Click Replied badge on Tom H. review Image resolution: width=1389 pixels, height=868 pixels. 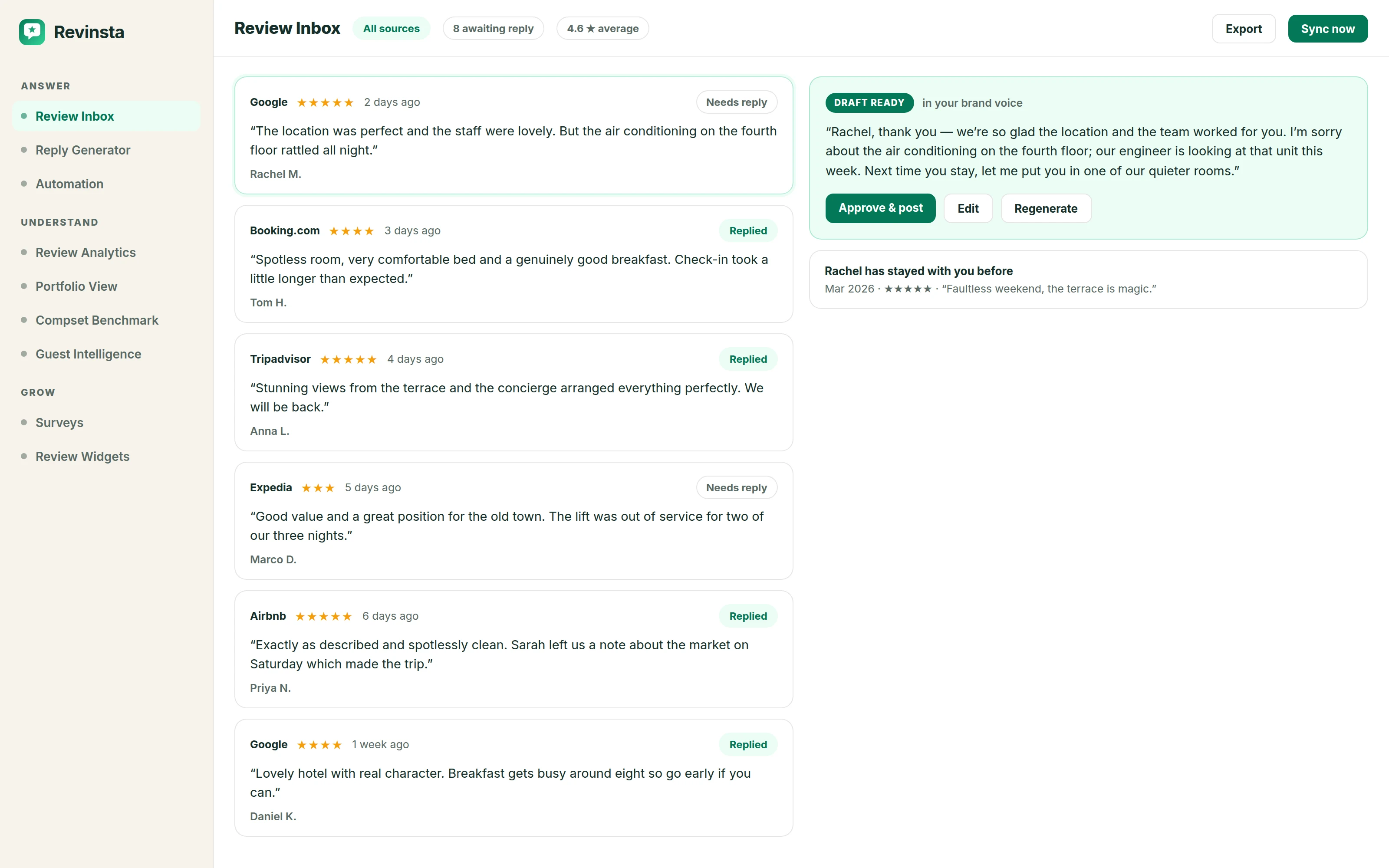748,231
